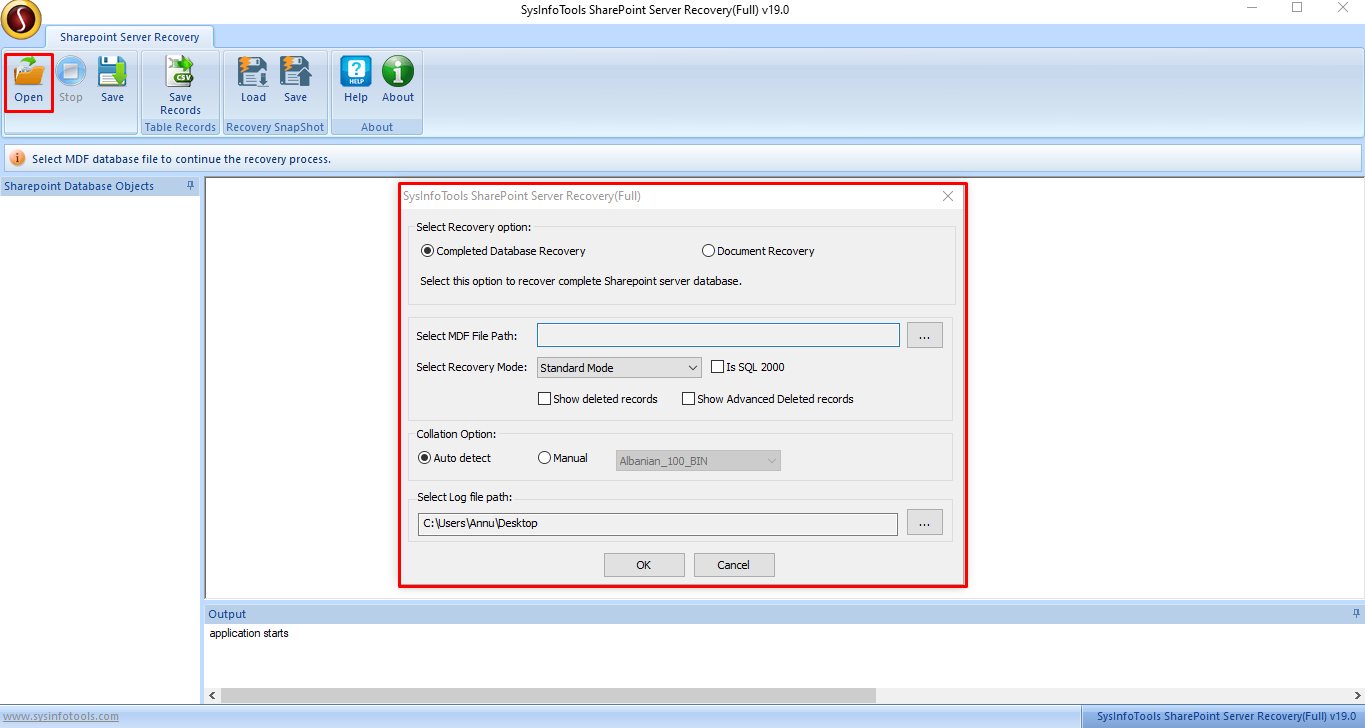Open the Albanian_100_BIN collation dropdown
Viewport: 1365px width, 728px height.
tap(698, 461)
